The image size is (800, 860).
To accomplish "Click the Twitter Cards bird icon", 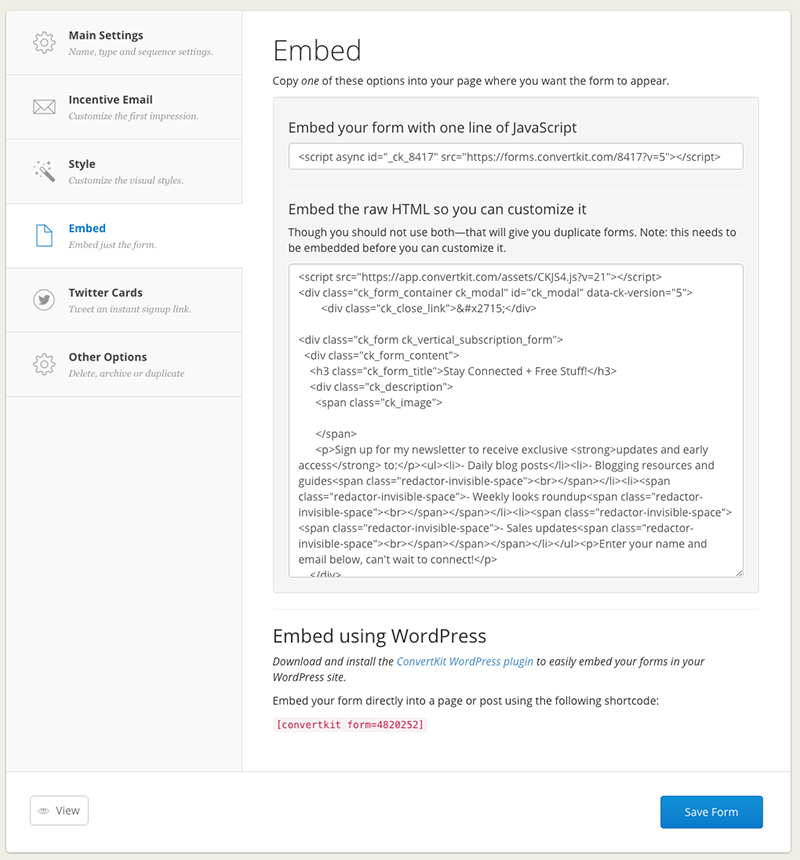I will tap(44, 300).
